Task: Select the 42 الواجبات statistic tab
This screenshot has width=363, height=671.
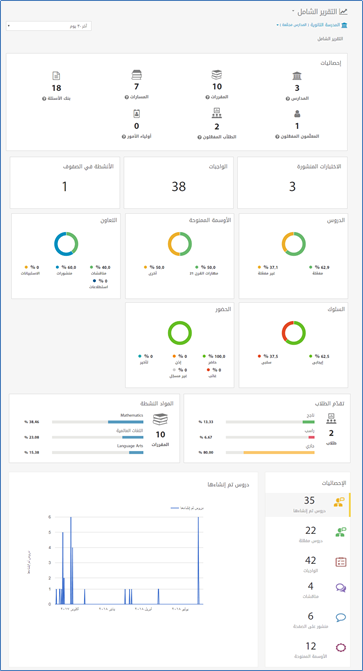Action: [x=307, y=564]
